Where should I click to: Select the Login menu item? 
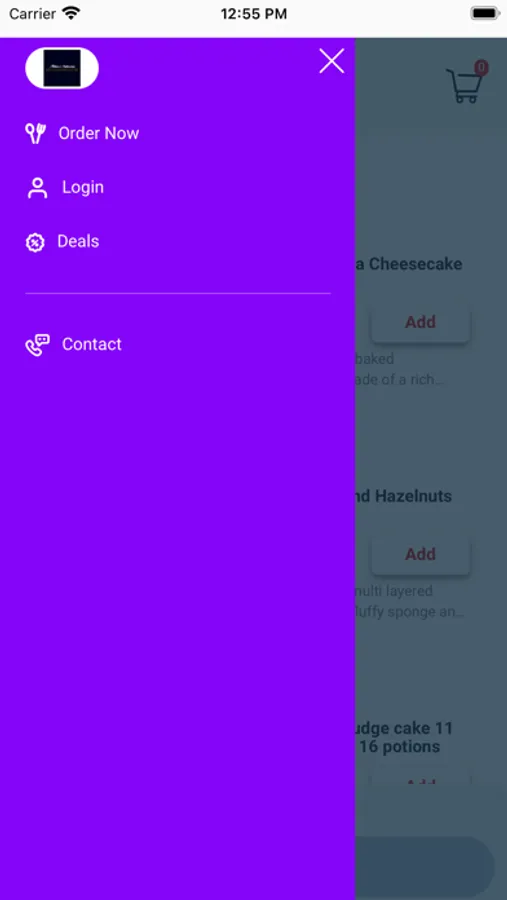83,187
